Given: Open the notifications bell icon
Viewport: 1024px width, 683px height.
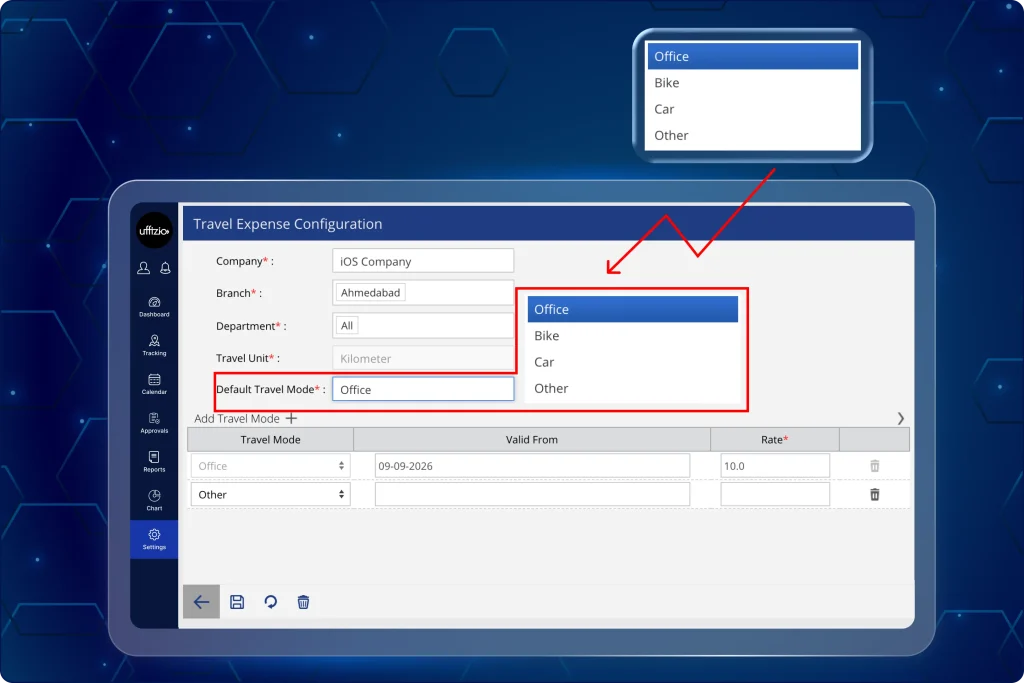Looking at the screenshot, I should [165, 268].
